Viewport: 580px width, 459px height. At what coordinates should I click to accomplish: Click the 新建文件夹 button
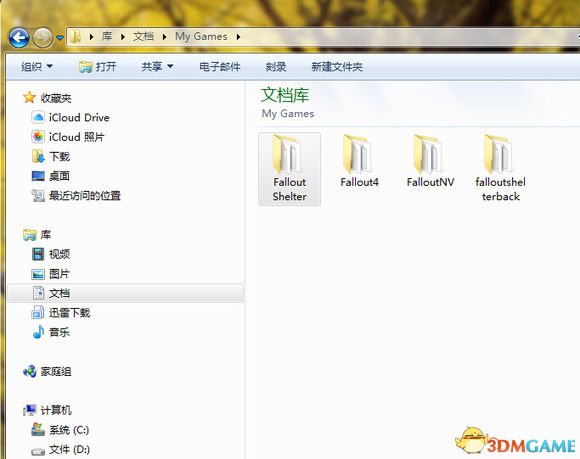pyautogui.click(x=337, y=67)
